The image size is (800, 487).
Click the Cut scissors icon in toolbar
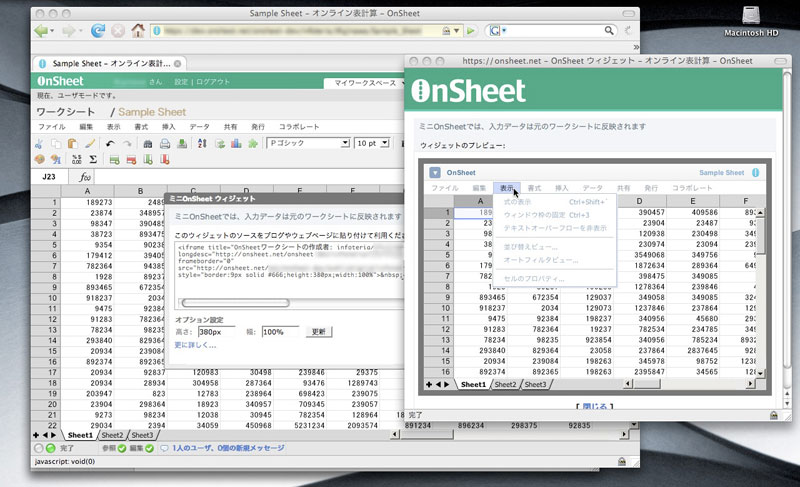click(x=39, y=144)
